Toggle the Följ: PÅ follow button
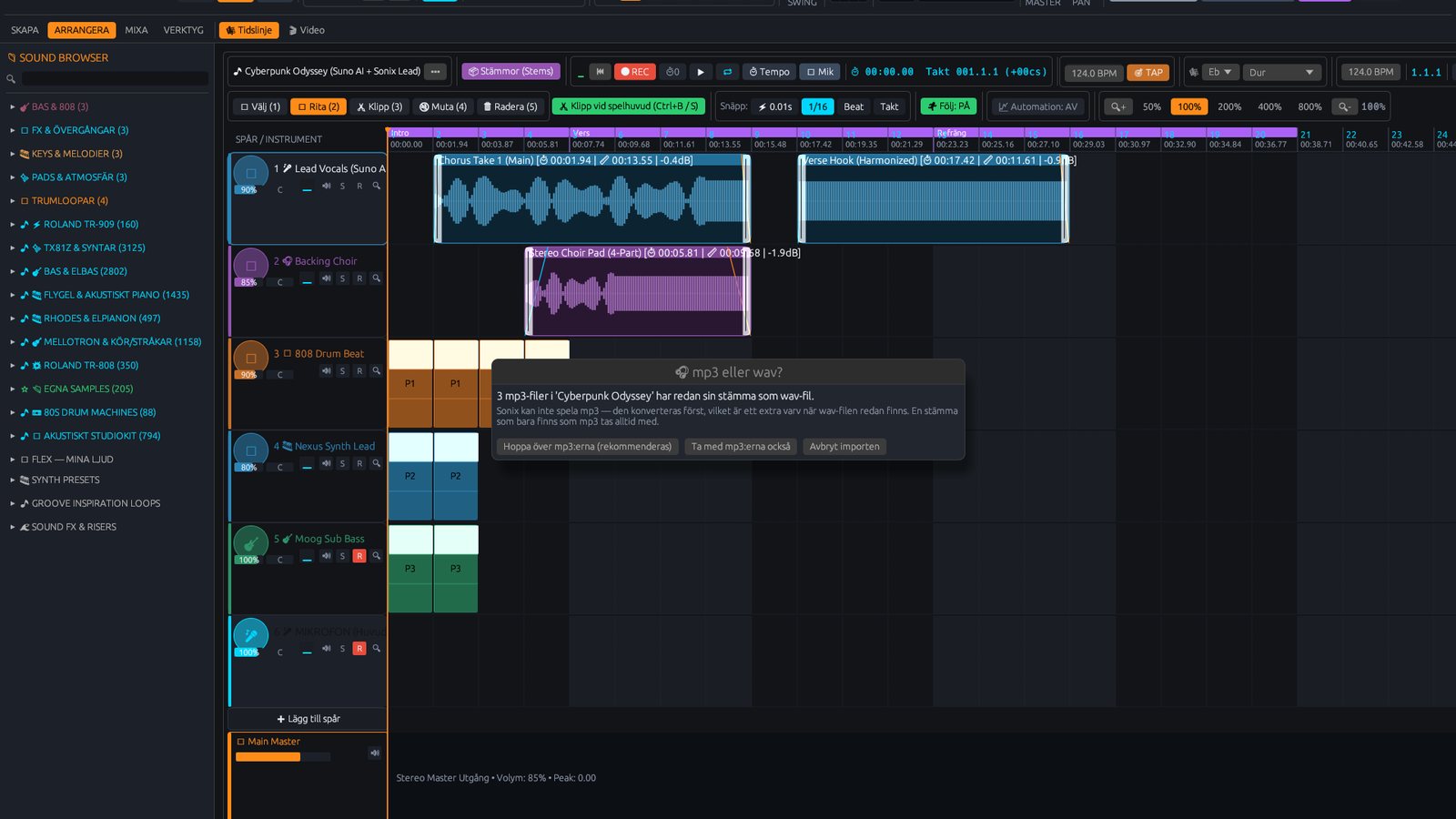Image resolution: width=1456 pixels, height=819 pixels. click(948, 106)
